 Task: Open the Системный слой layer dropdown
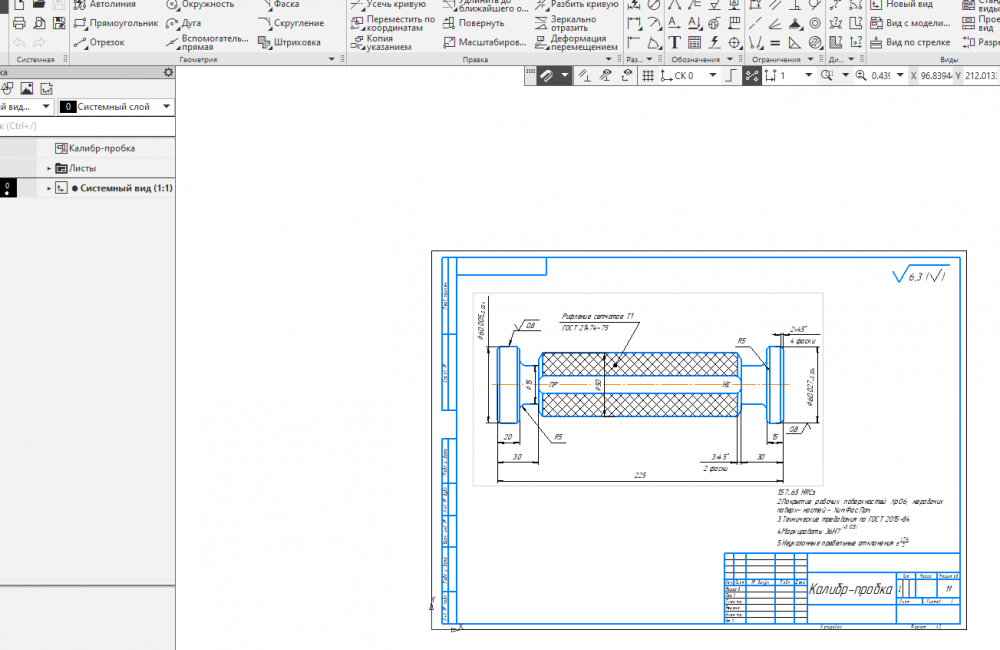tap(115, 107)
